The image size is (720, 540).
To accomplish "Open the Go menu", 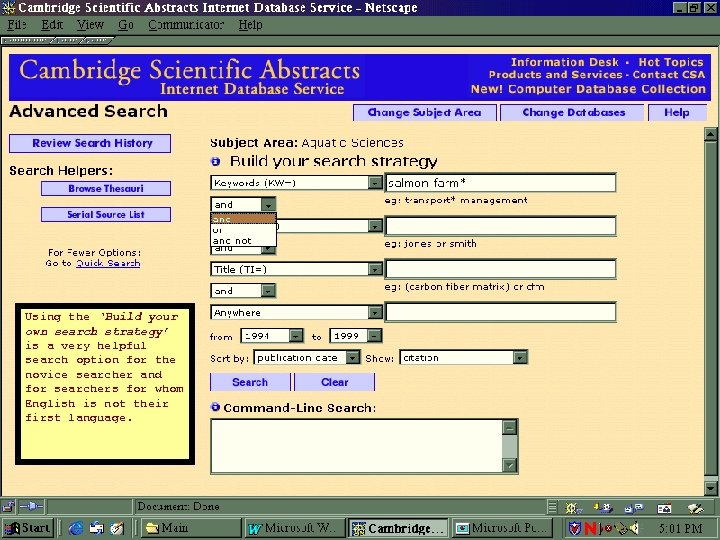I will click(x=126, y=25).
